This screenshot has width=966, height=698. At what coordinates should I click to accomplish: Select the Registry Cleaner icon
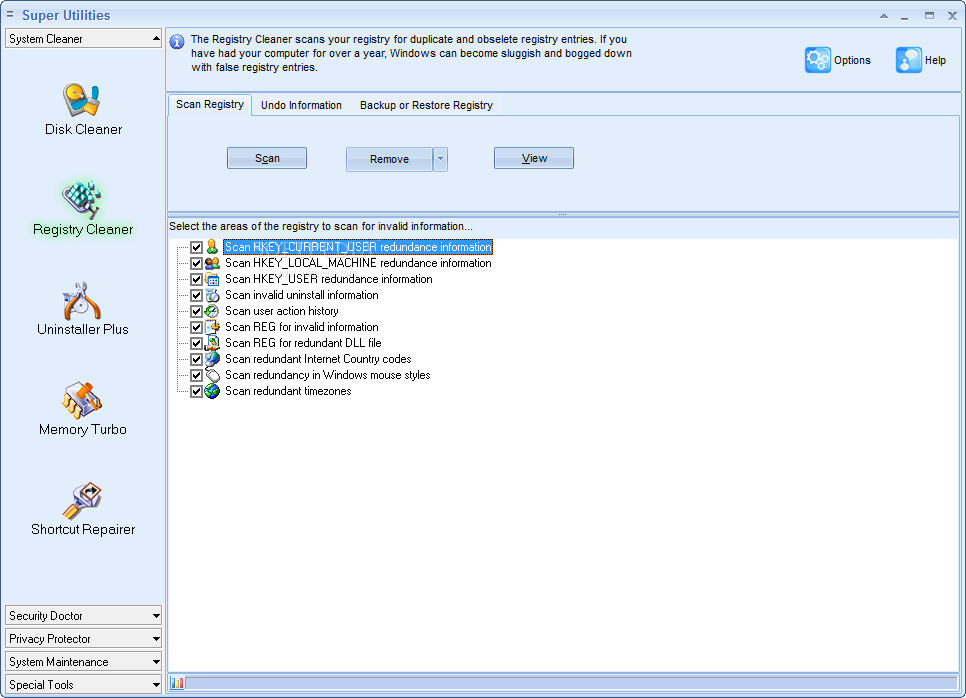[81, 200]
